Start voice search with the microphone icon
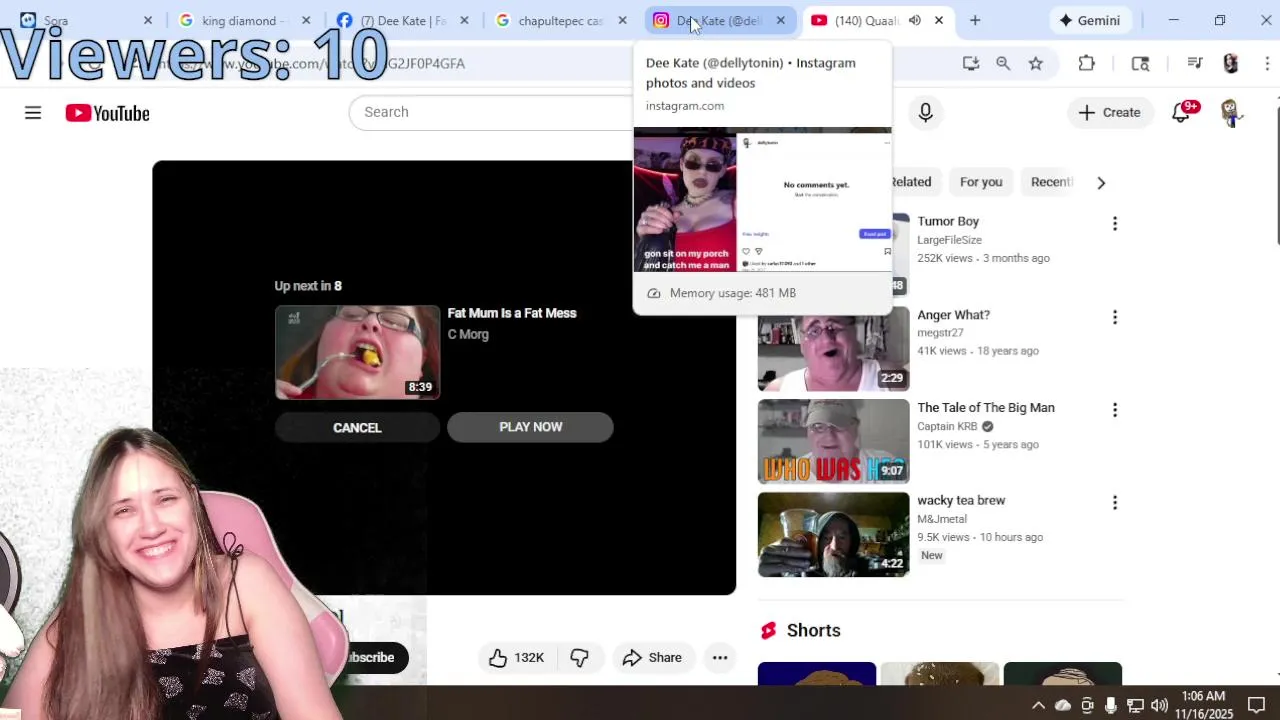The width and height of the screenshot is (1280, 720). 925,113
